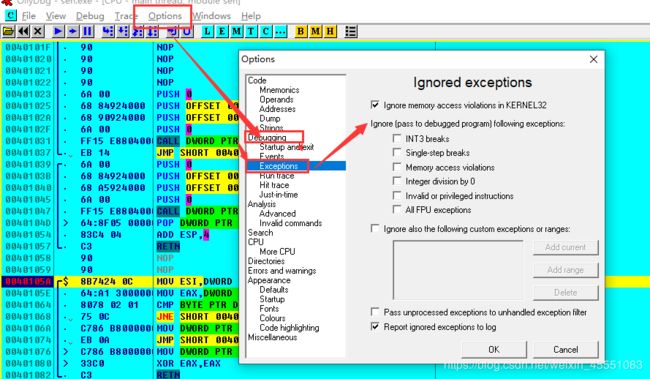Click the Step into toolbar icon
The width and height of the screenshot is (650, 379).
[x=108, y=32]
